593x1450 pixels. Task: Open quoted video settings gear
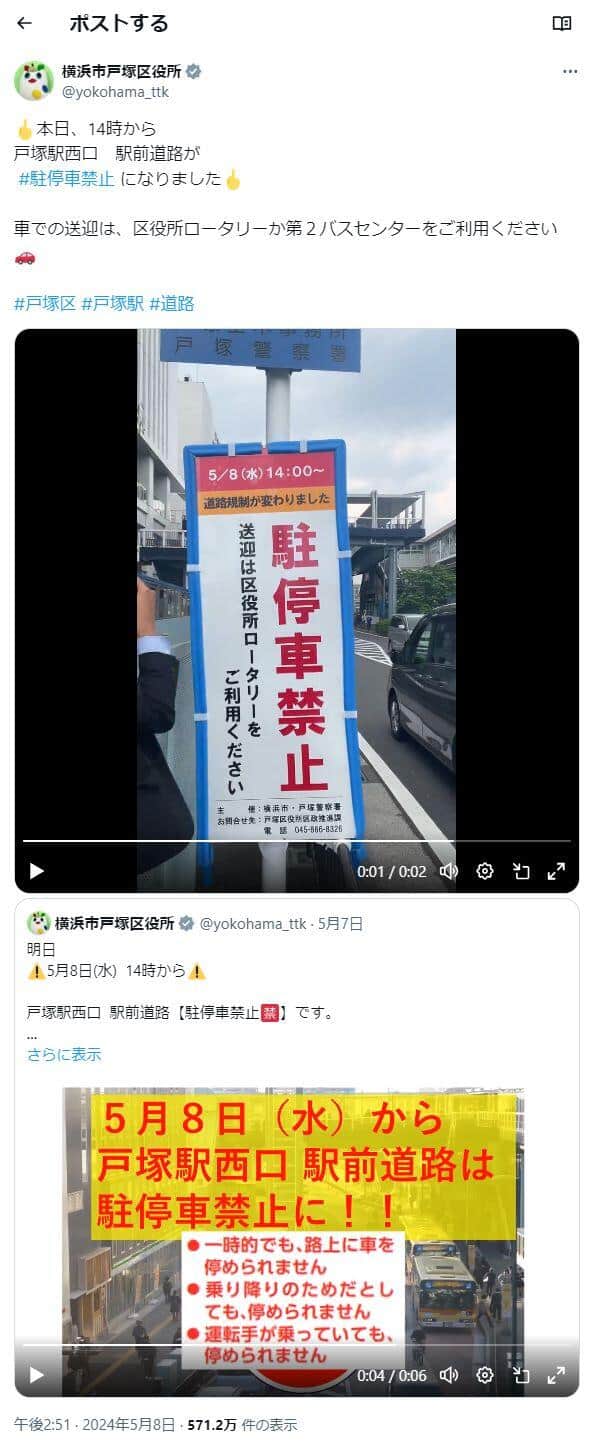pyautogui.click(x=485, y=1375)
